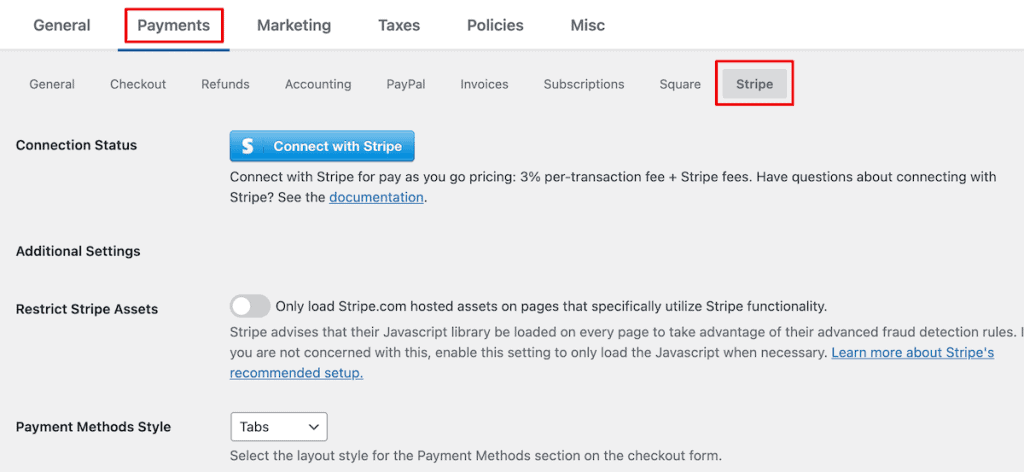Switch to the Subscriptions sub-tab
Screen dimensions: 1024x472
pyautogui.click(x=584, y=84)
